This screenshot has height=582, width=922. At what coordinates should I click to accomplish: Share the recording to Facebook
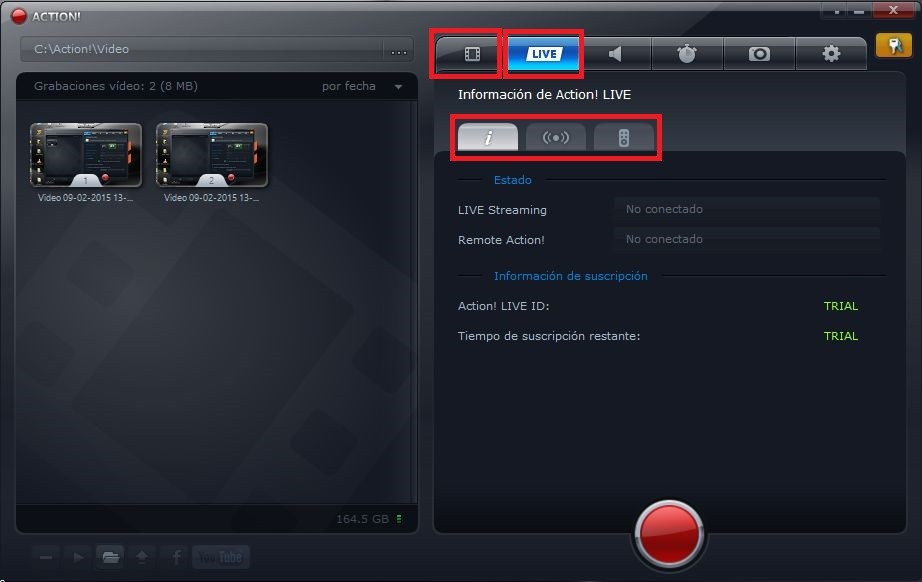(175, 557)
